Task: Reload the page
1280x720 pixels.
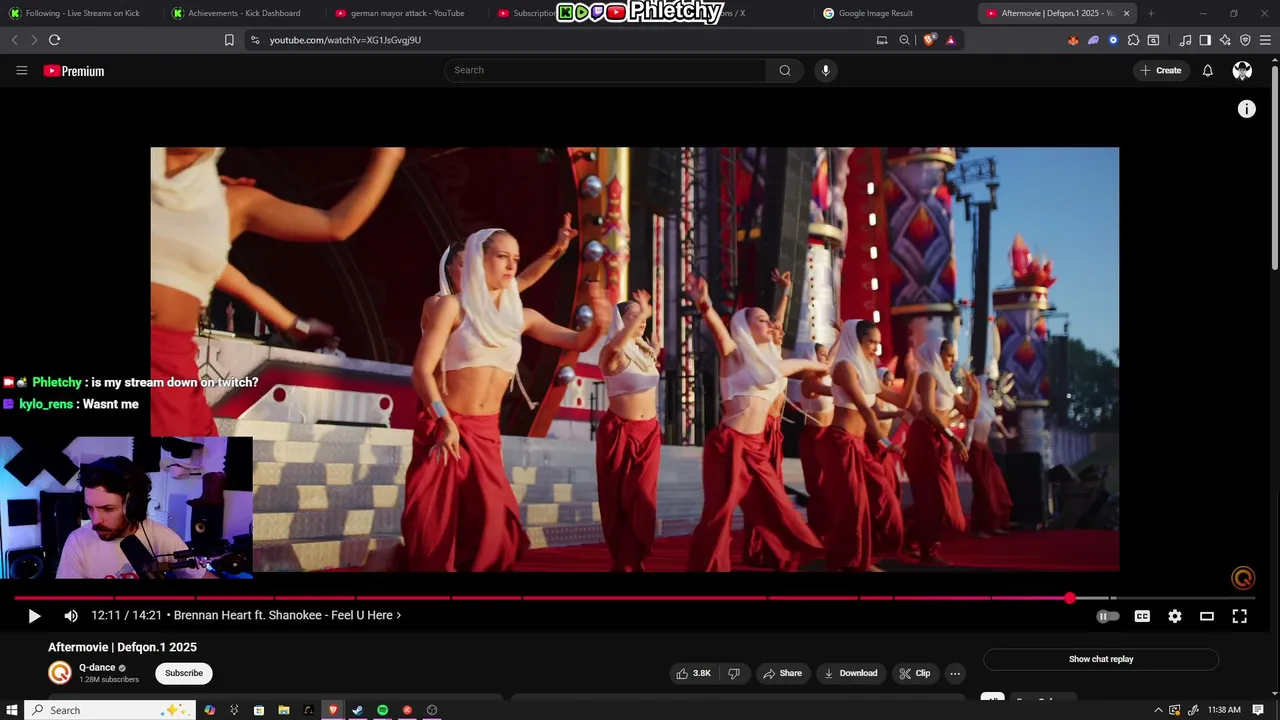Action: [x=54, y=40]
